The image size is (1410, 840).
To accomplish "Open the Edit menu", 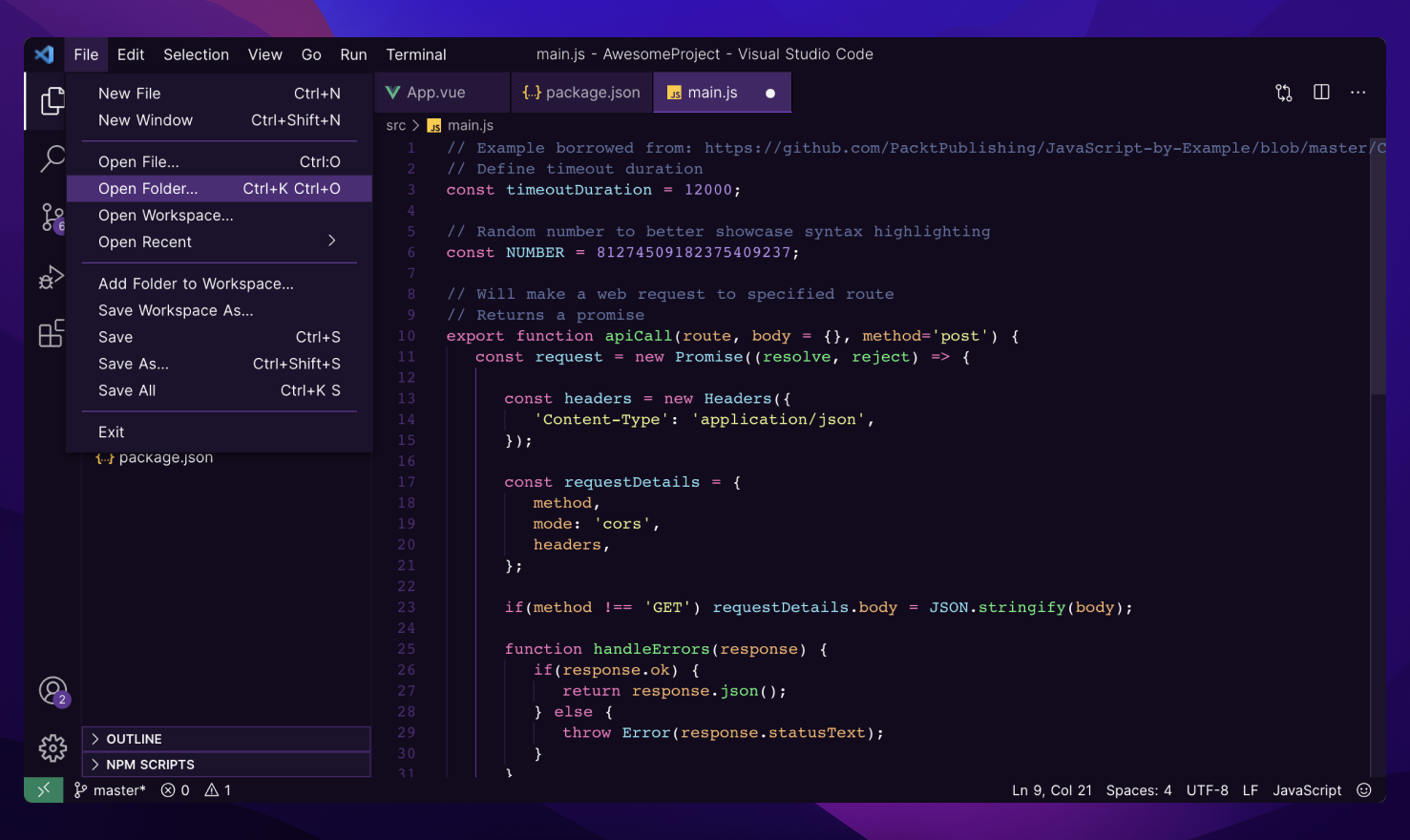I will (131, 54).
